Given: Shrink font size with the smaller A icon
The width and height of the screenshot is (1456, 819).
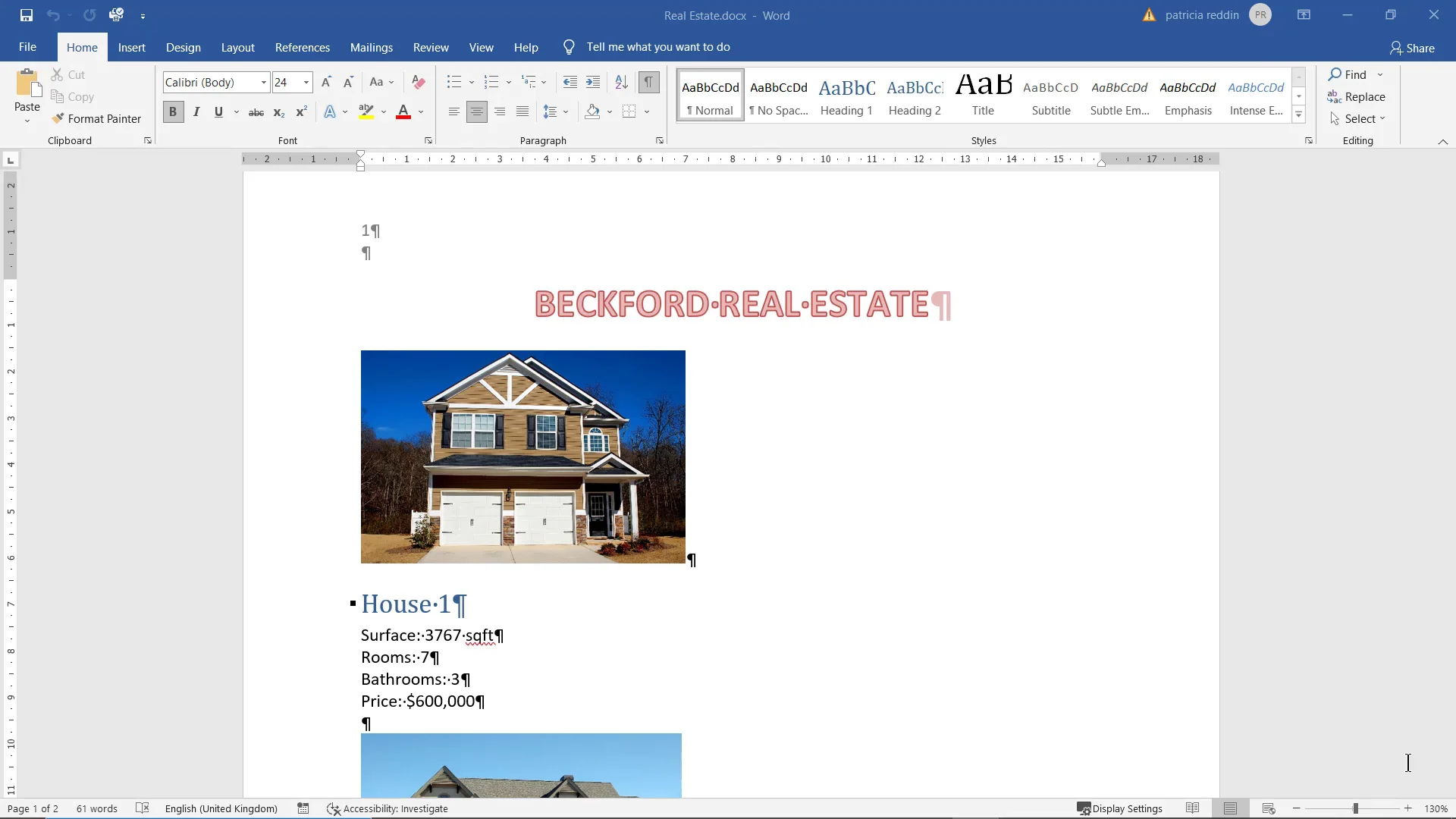Looking at the screenshot, I should click(348, 82).
